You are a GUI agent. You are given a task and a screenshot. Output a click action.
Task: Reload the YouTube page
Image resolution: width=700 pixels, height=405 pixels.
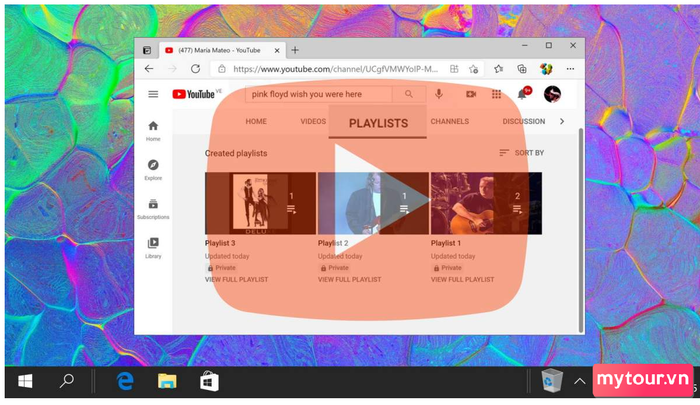pyautogui.click(x=196, y=69)
